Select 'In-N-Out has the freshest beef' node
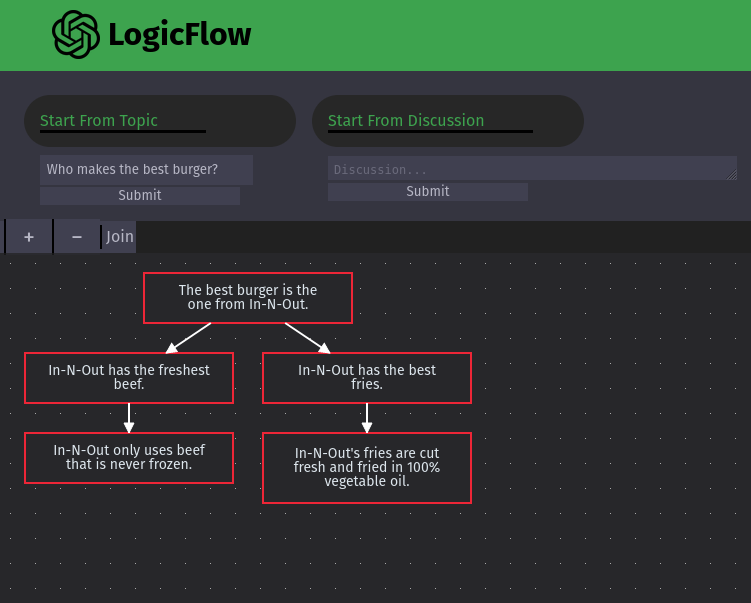The image size is (751, 603). (129, 378)
